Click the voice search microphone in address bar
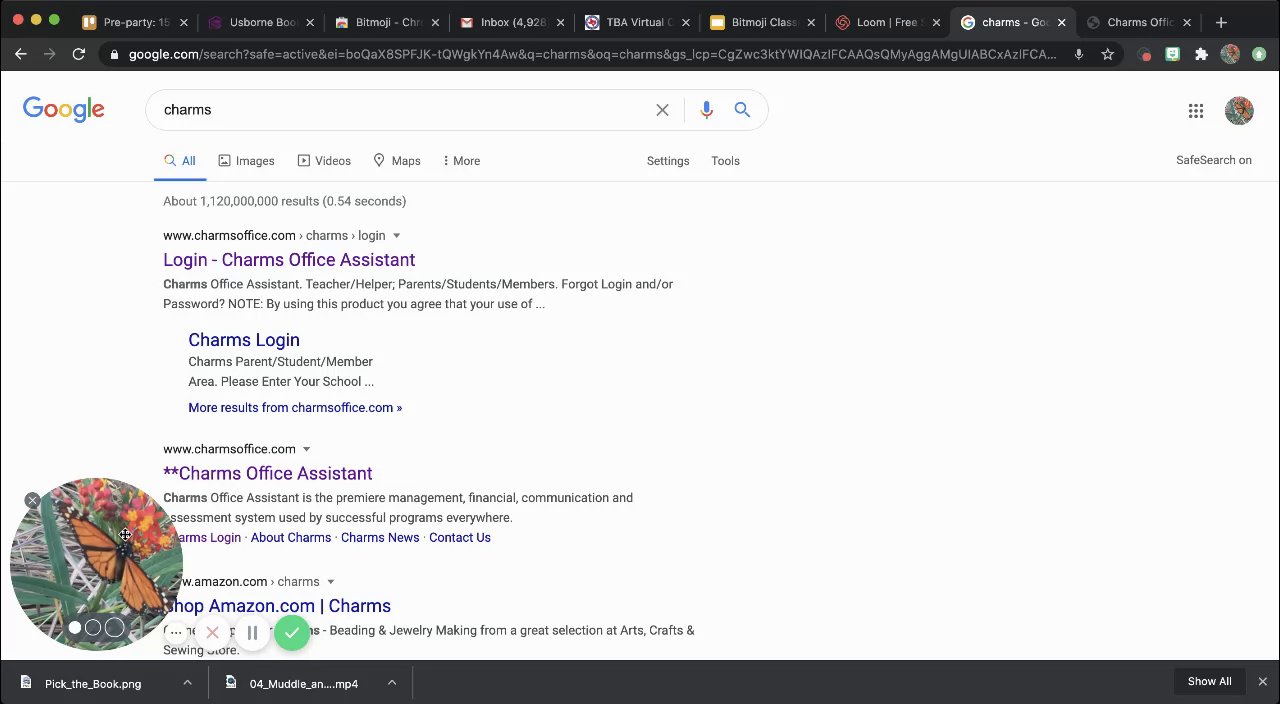The width and height of the screenshot is (1280, 704). [x=1079, y=54]
